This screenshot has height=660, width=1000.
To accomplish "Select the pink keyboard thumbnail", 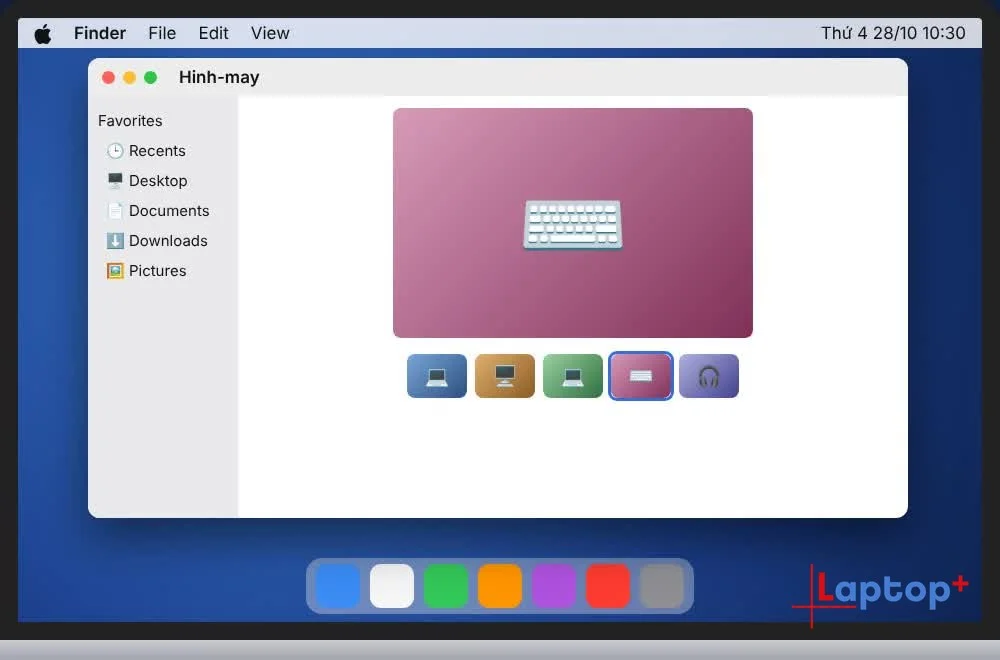I will 641,376.
